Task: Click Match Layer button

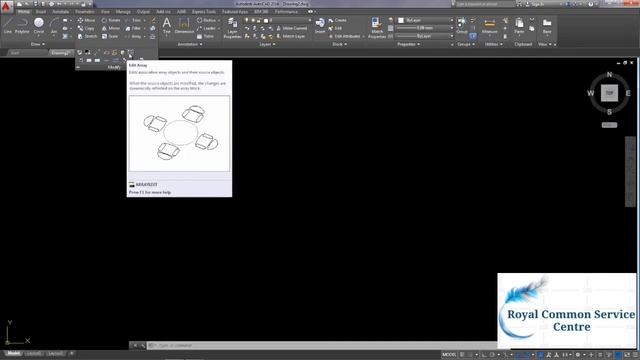Action: tap(290, 36)
